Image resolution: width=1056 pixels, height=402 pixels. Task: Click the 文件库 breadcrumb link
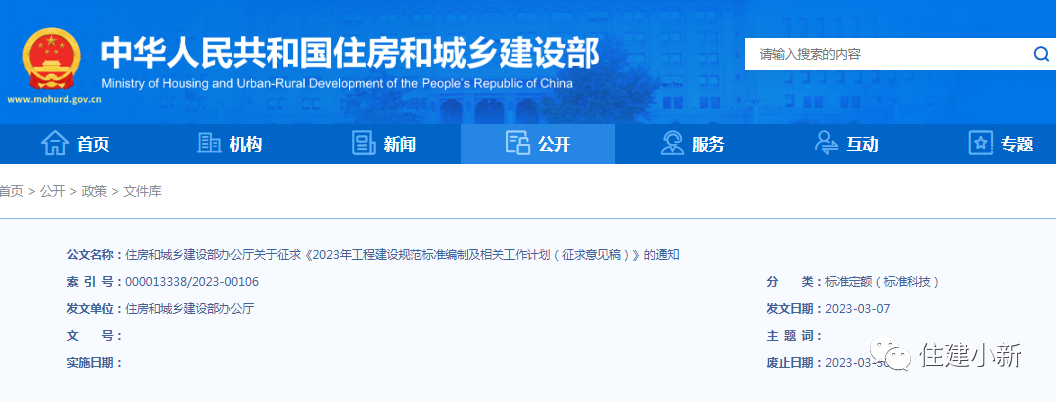tap(142, 191)
